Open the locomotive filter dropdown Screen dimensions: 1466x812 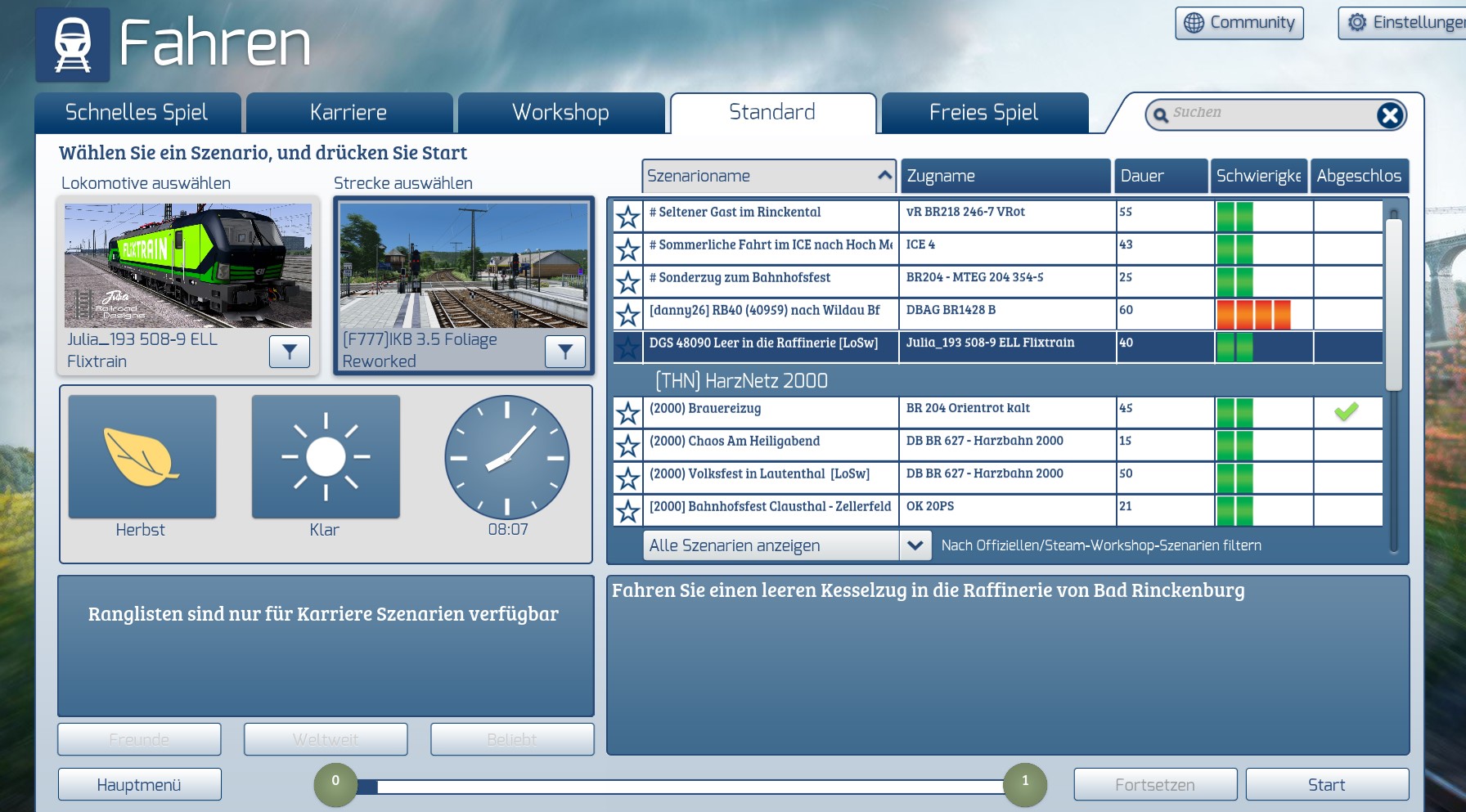tap(290, 352)
